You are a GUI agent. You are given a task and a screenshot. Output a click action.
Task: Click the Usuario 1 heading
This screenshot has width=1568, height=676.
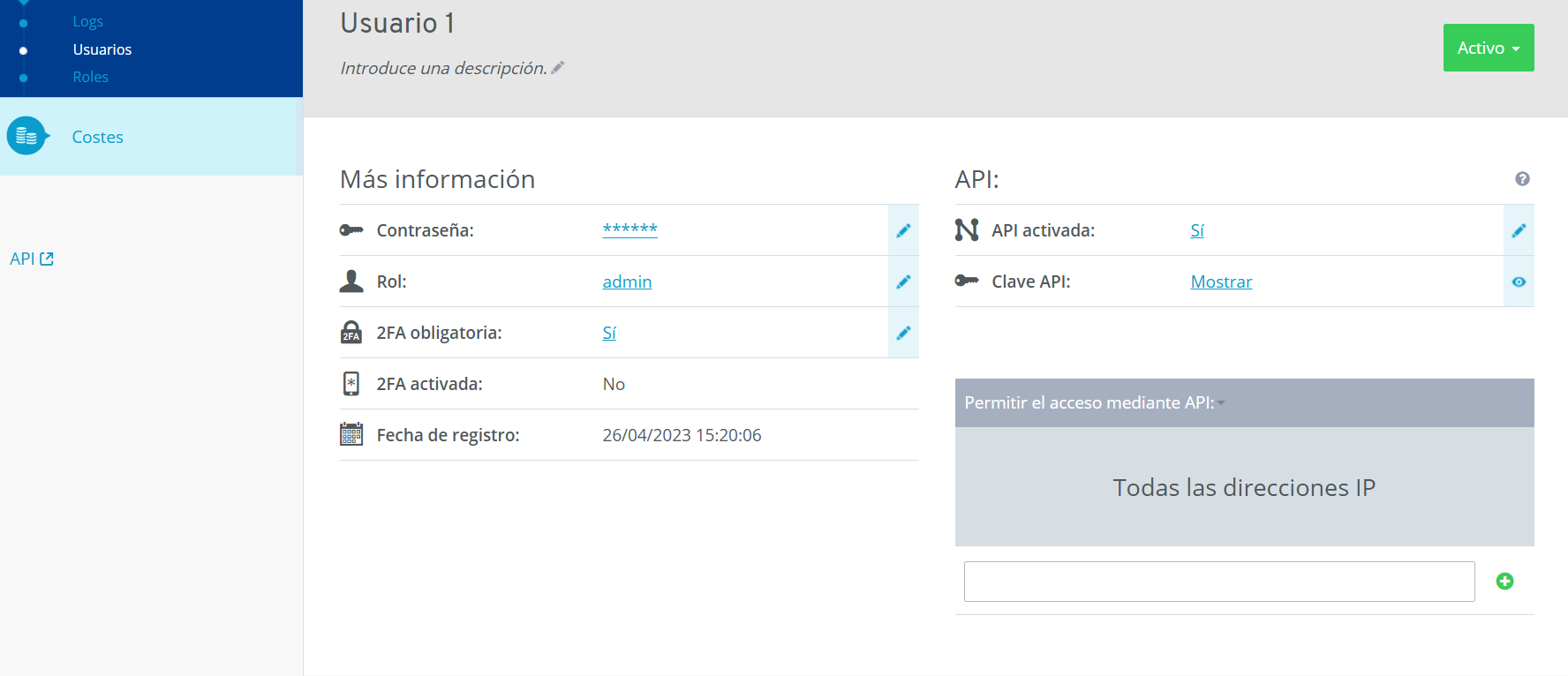point(397,23)
